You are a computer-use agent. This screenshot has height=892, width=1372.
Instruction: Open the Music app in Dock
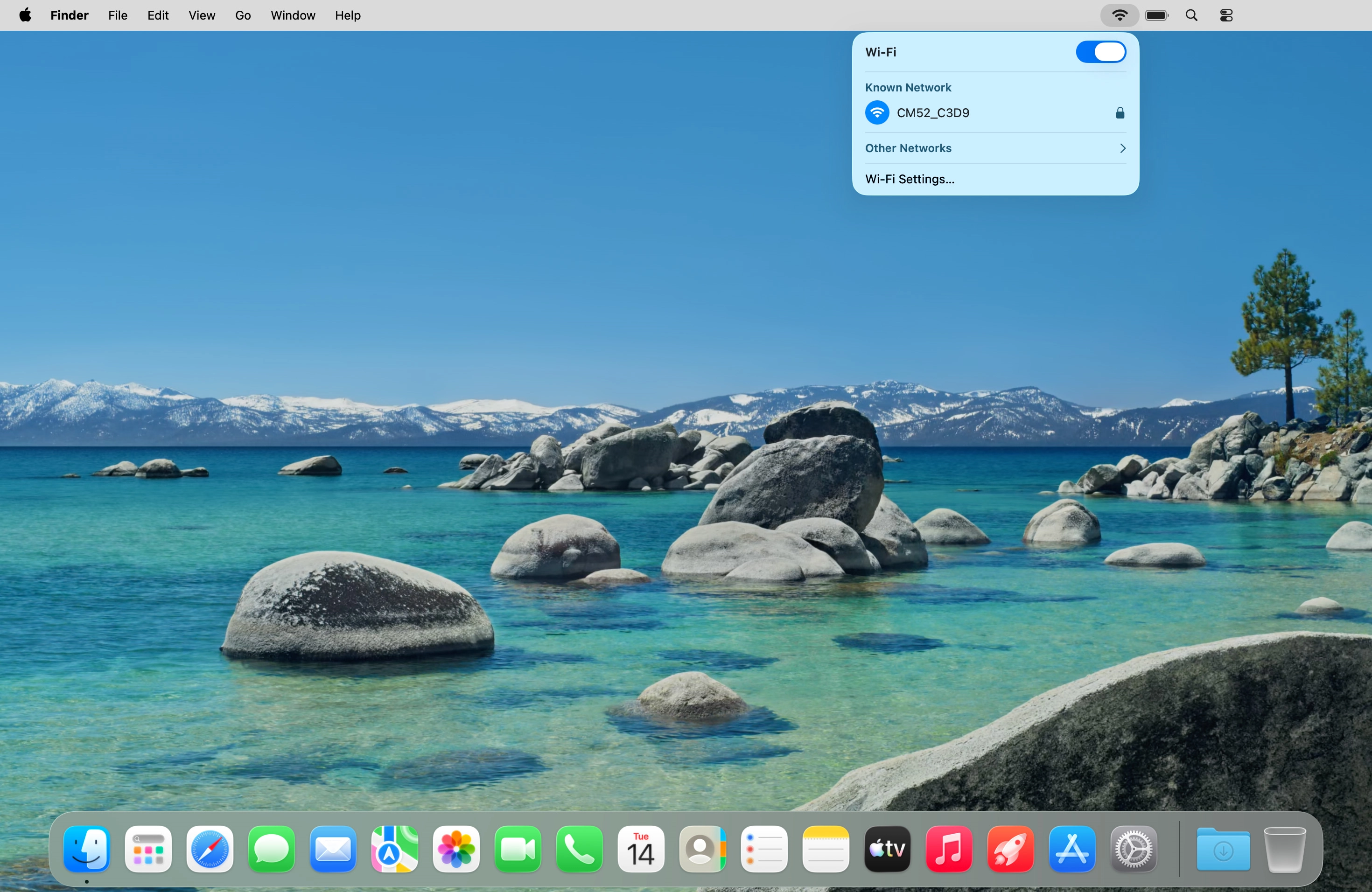pyautogui.click(x=949, y=849)
